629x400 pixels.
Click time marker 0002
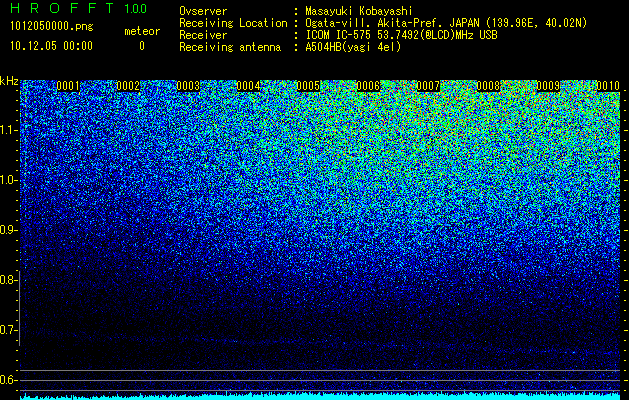(x=128, y=86)
